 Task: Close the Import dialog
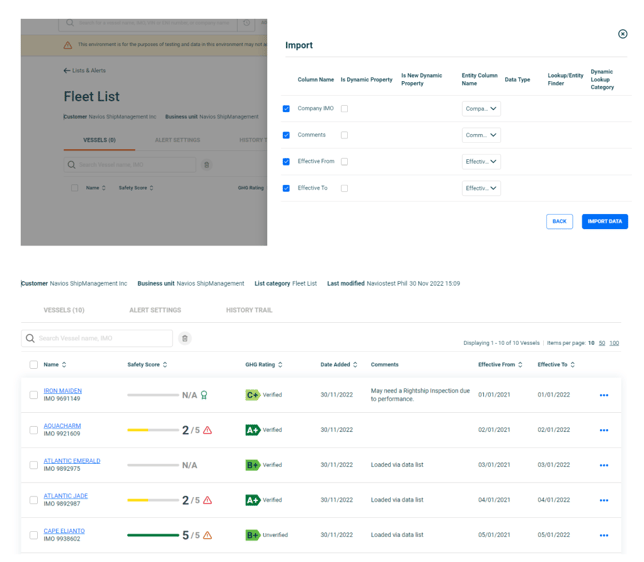[x=622, y=34]
